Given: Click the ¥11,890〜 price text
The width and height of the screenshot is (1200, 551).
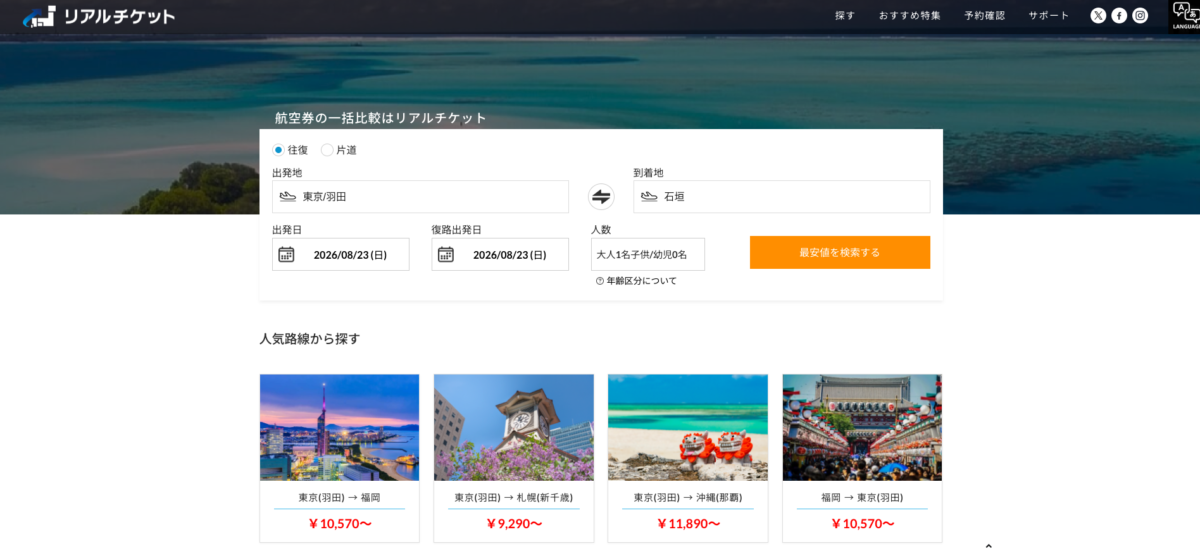Looking at the screenshot, I should tap(688, 524).
